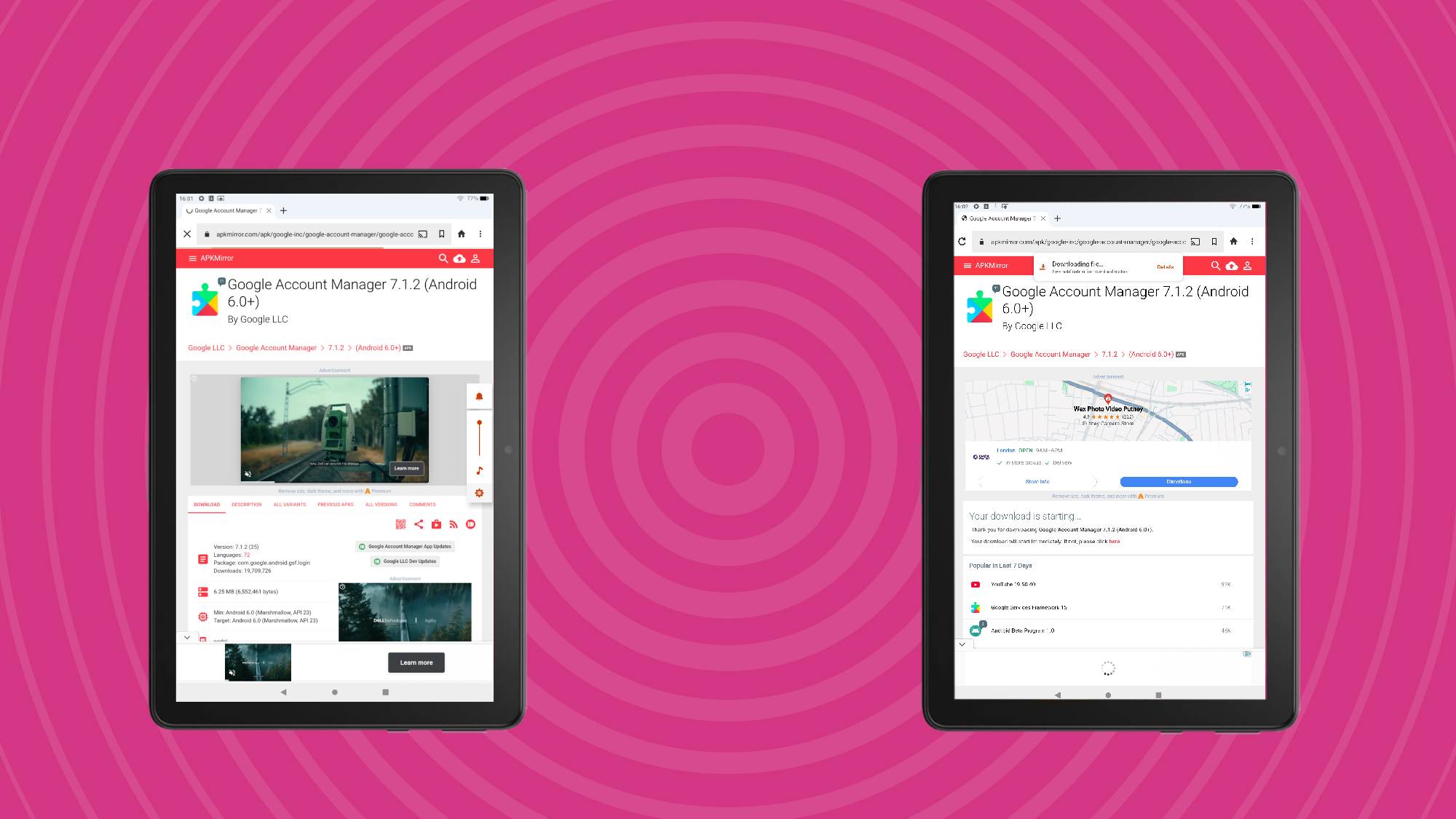
Task: Click the download arrow icon on APKMirror
Action: pos(460,259)
